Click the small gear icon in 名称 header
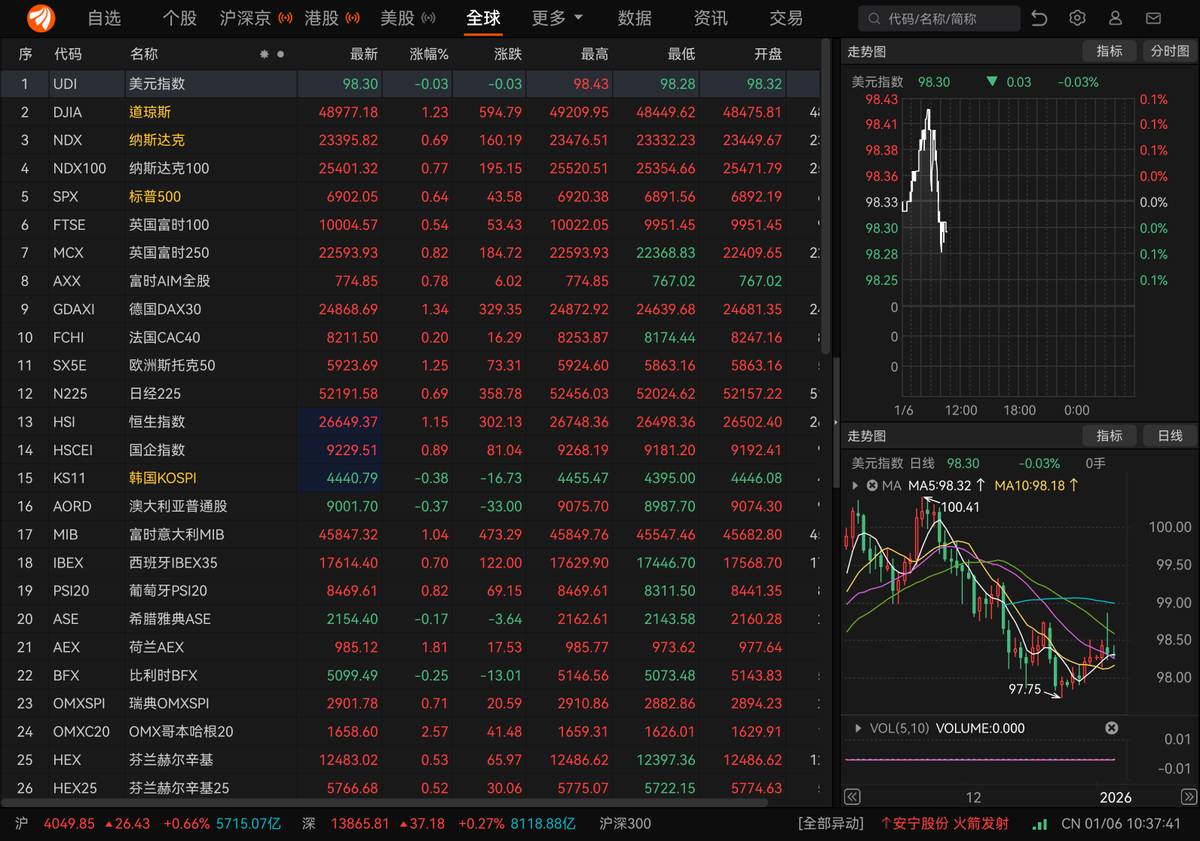 264,54
